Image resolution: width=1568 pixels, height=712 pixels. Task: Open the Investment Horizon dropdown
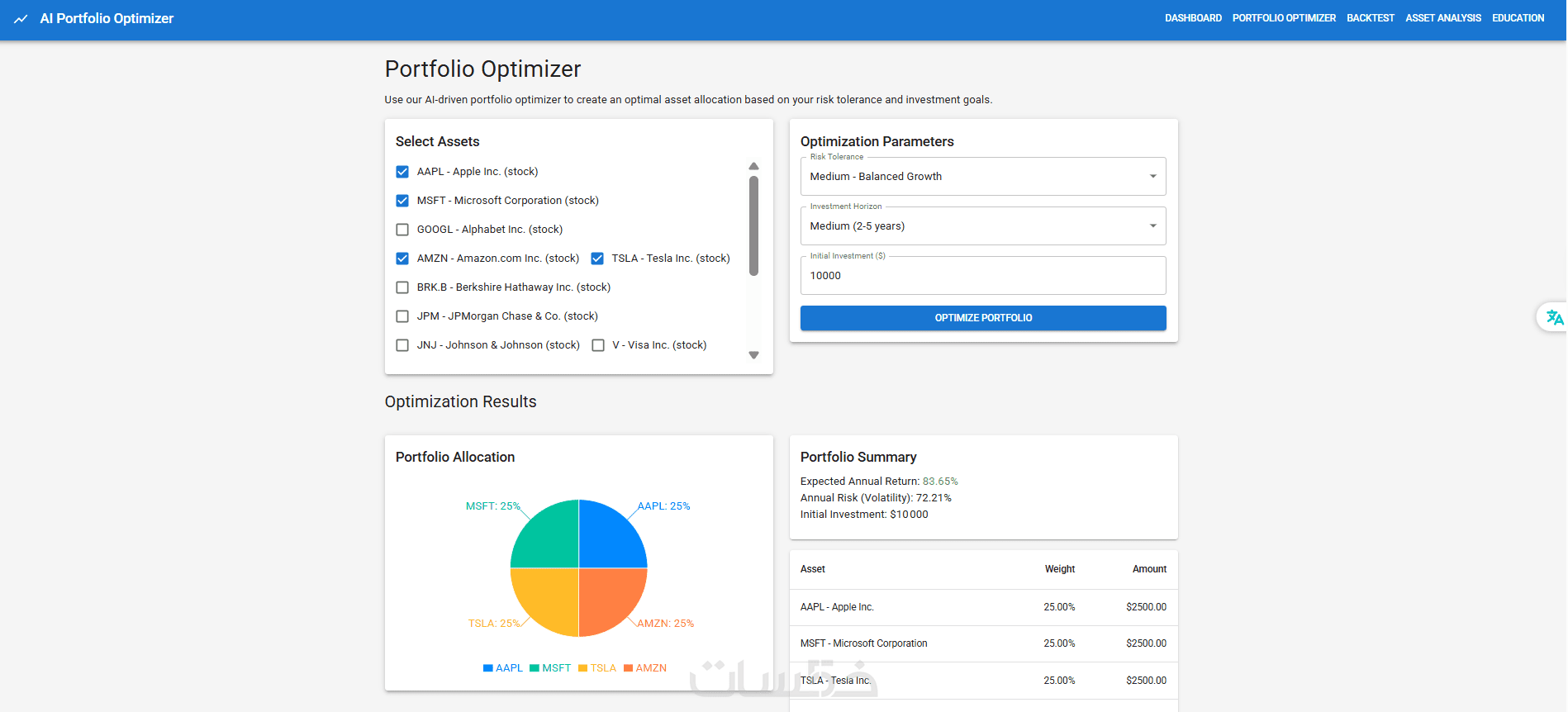pyautogui.click(x=983, y=226)
